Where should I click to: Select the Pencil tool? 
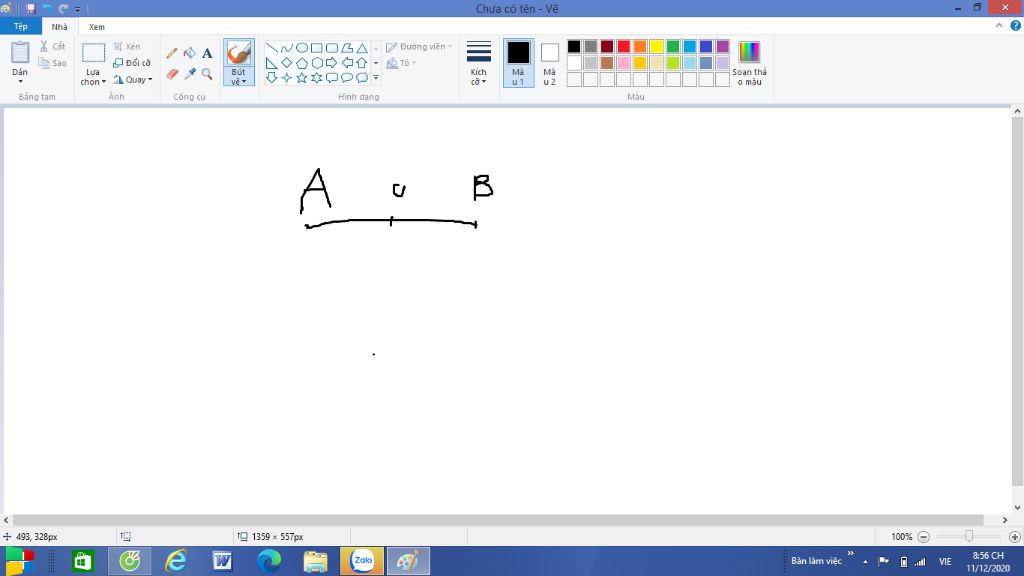pos(172,54)
